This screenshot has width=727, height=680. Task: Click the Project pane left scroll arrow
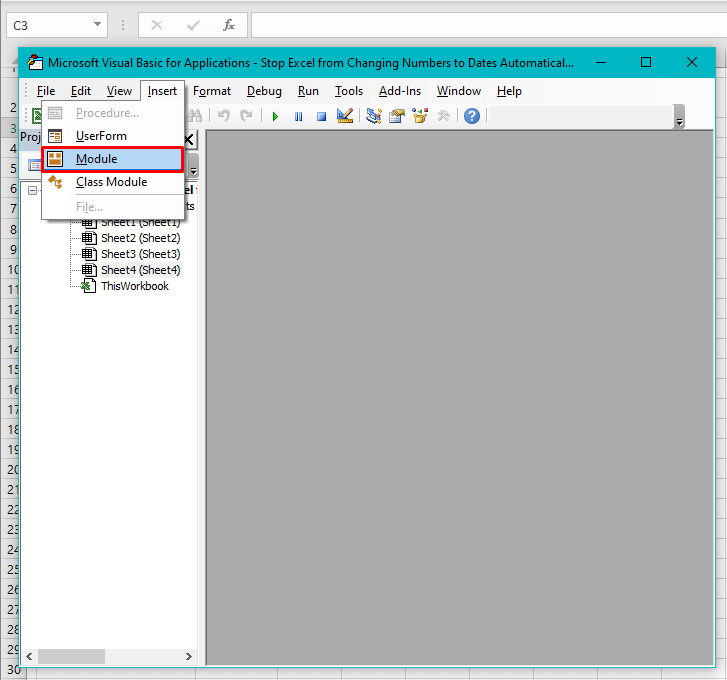click(x=29, y=656)
